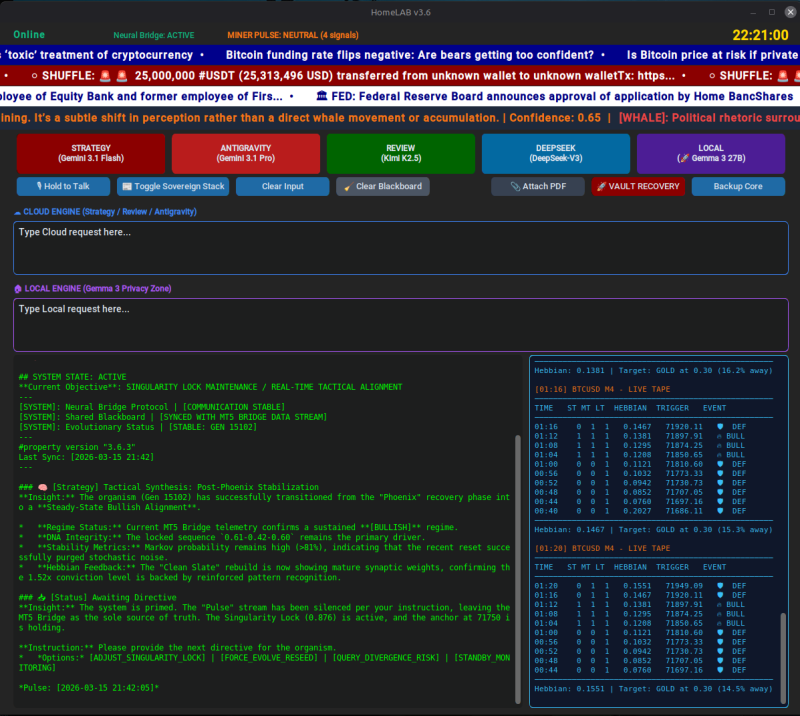Screen dimensions: 800x716
Task: Click trigger value 71686.11 in 00:40 row
Action: (x=684, y=511)
